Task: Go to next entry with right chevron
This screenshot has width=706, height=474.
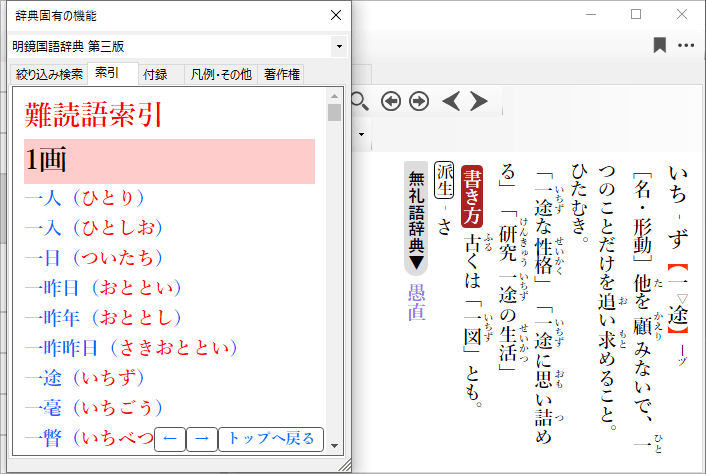Action: tap(479, 101)
